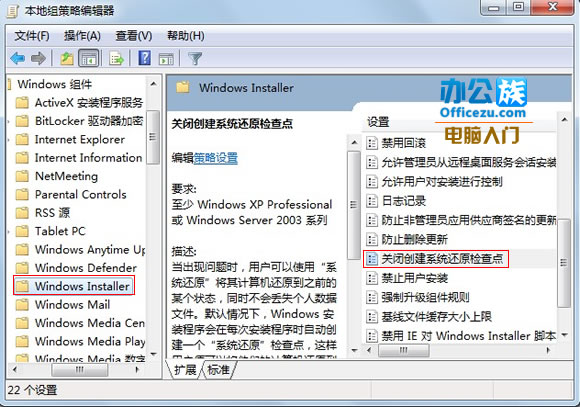
Task: Click the Export list toolbar icon
Action: [x=117, y=58]
